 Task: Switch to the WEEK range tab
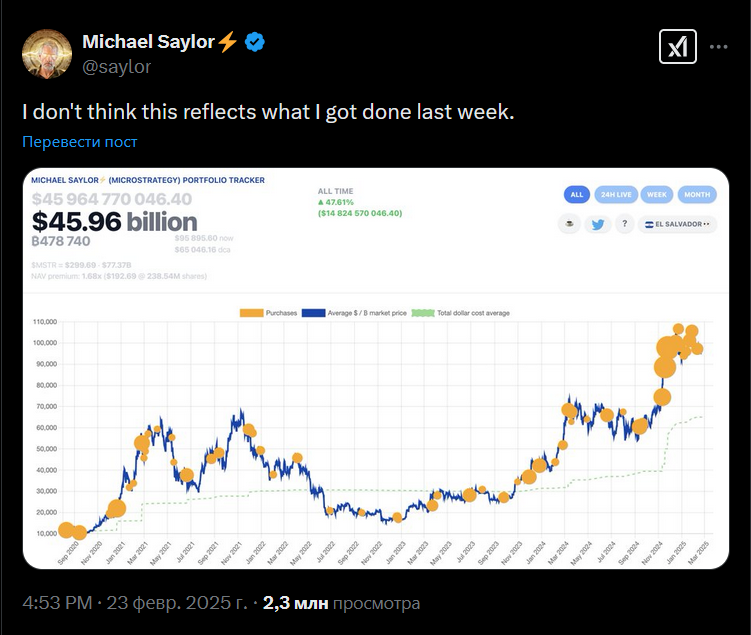coord(656,195)
